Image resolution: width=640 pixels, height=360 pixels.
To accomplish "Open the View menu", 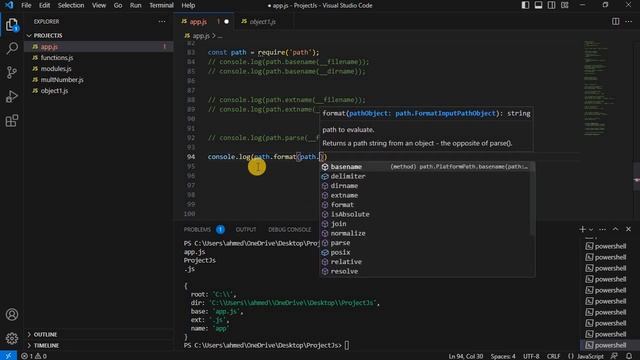I will (99, 5).
